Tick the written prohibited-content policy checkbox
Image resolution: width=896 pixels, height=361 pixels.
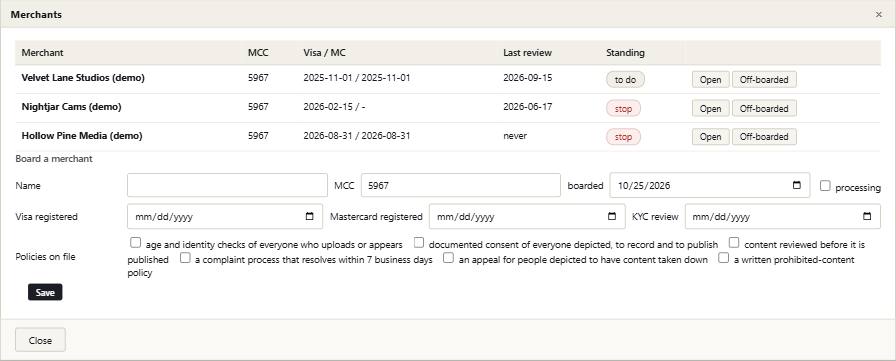coord(724,258)
